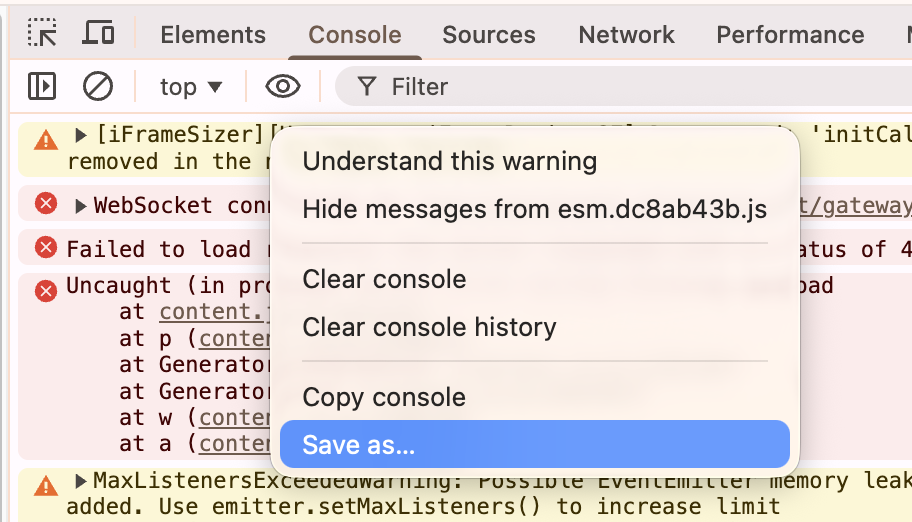Show the console sidebar panel icon
The height and width of the screenshot is (522, 912).
point(42,87)
